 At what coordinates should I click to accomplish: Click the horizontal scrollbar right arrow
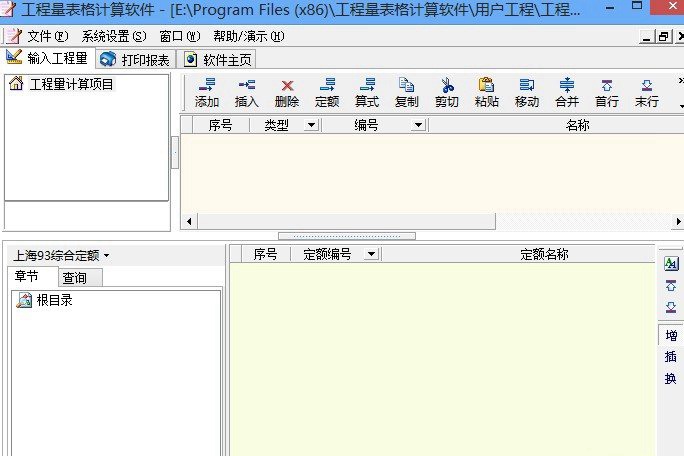pos(678,221)
